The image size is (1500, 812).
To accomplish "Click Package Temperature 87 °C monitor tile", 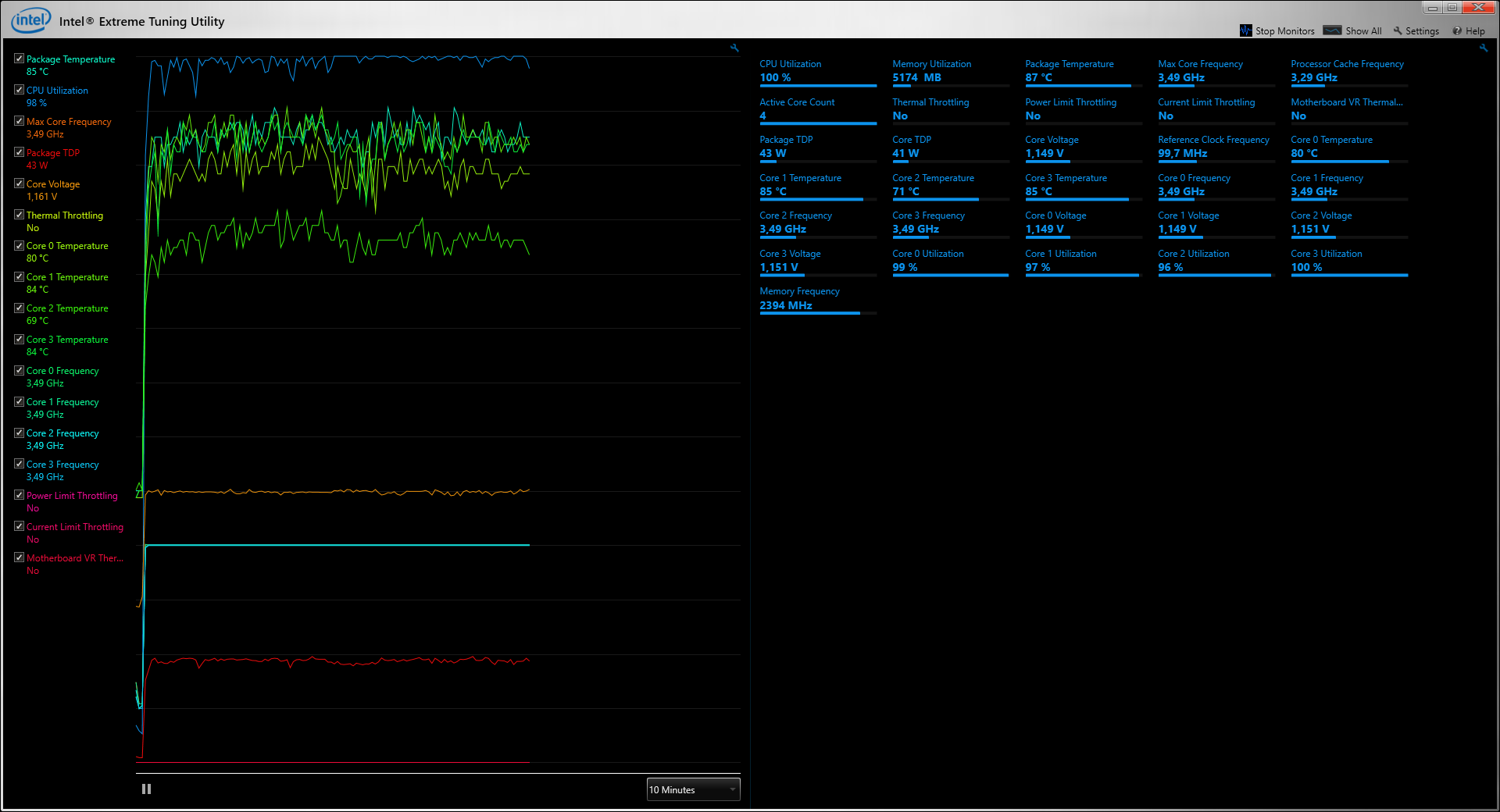I will pos(1084,72).
